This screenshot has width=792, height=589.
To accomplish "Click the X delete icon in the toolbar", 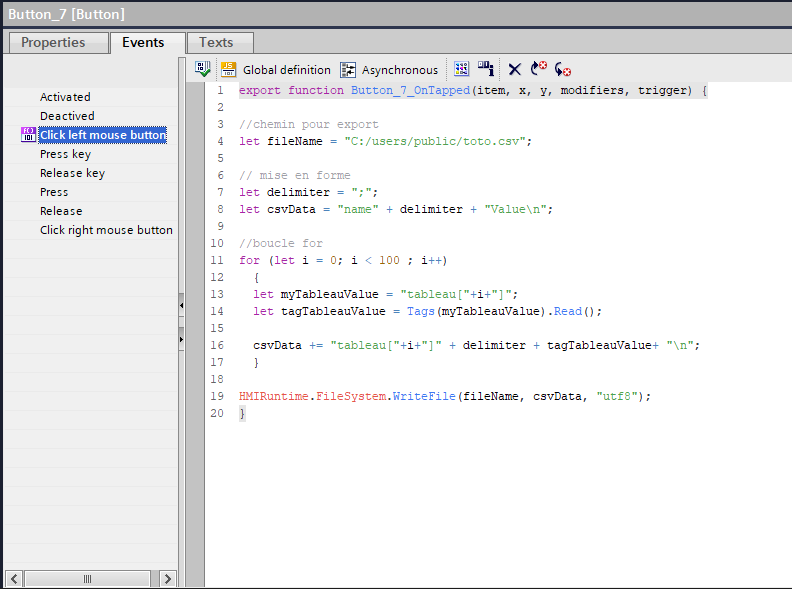I will click(515, 70).
